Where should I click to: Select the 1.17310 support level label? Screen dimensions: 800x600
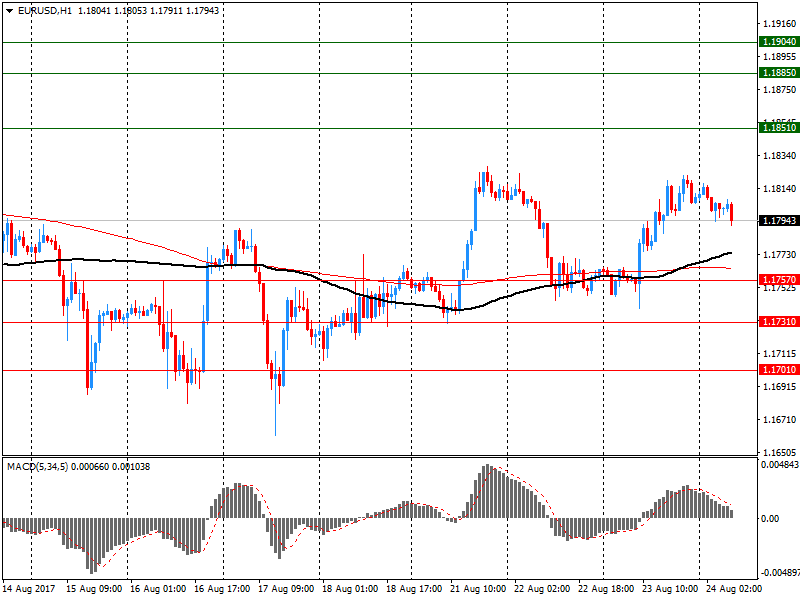pos(779,322)
